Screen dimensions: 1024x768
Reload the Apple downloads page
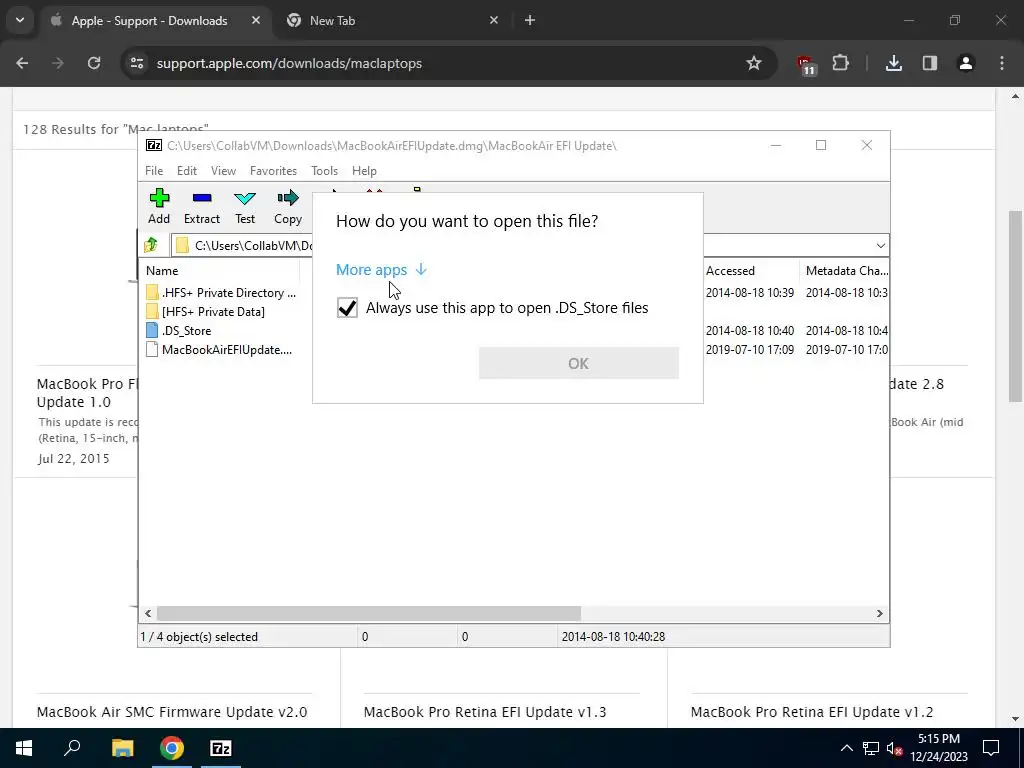tap(94, 63)
